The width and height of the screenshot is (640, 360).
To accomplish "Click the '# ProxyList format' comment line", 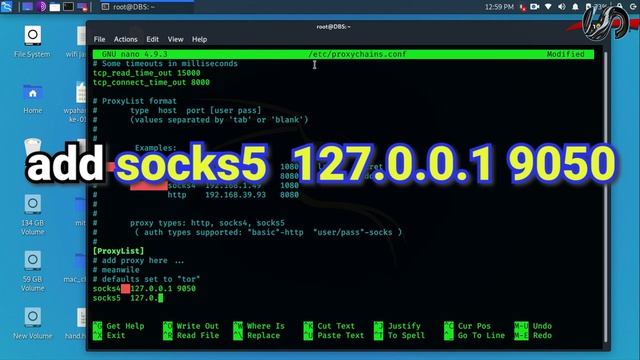I will (135, 101).
